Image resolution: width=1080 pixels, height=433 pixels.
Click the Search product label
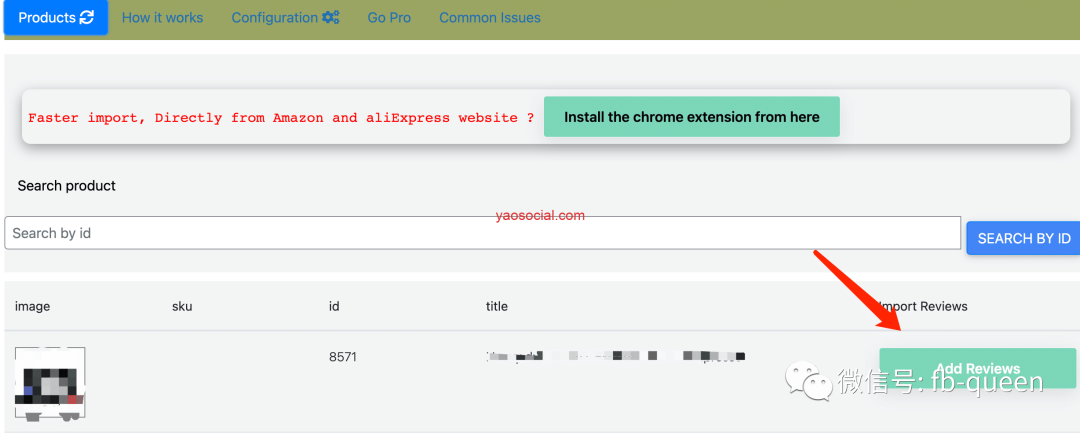click(67, 186)
